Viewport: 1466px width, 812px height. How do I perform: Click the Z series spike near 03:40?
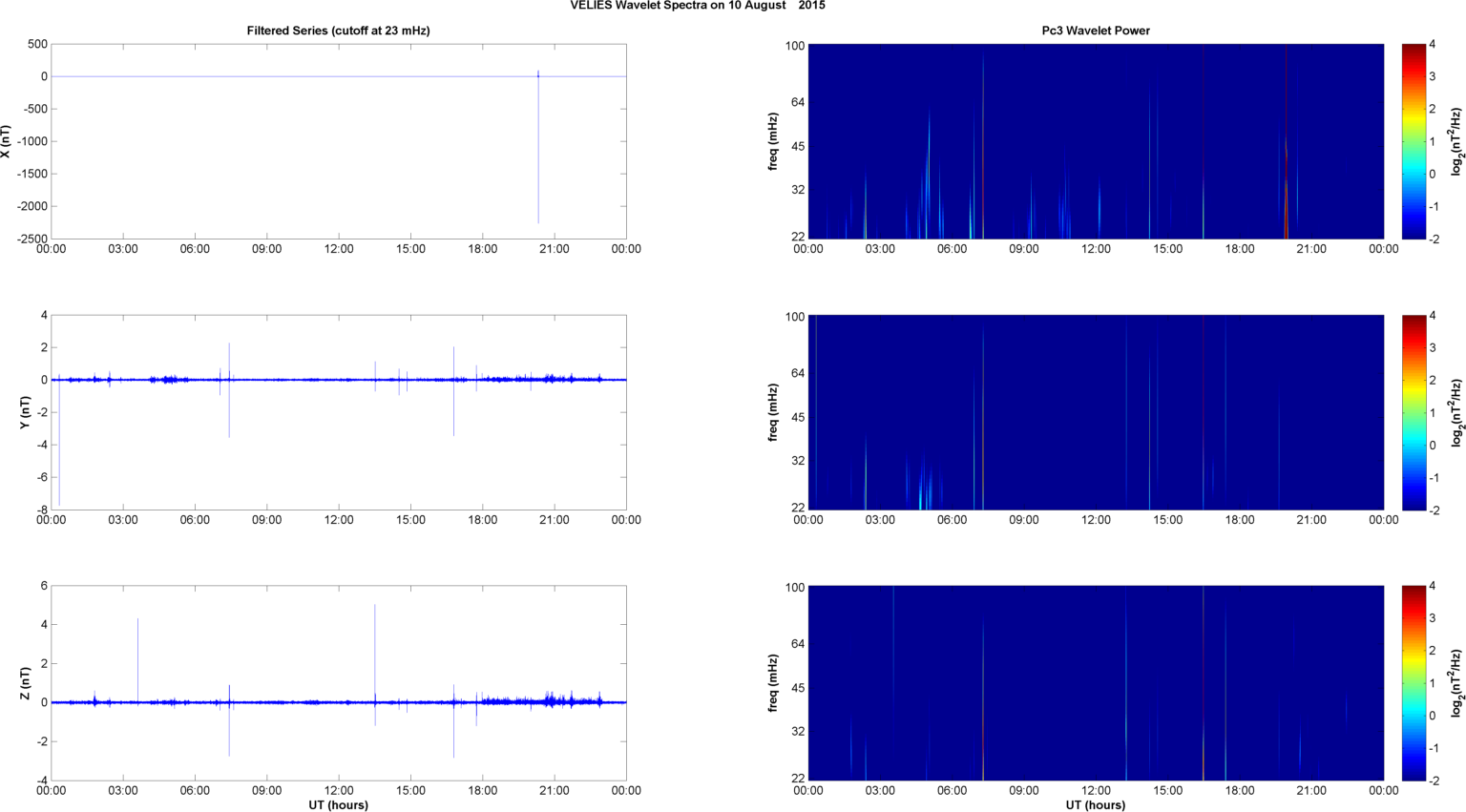point(137,660)
